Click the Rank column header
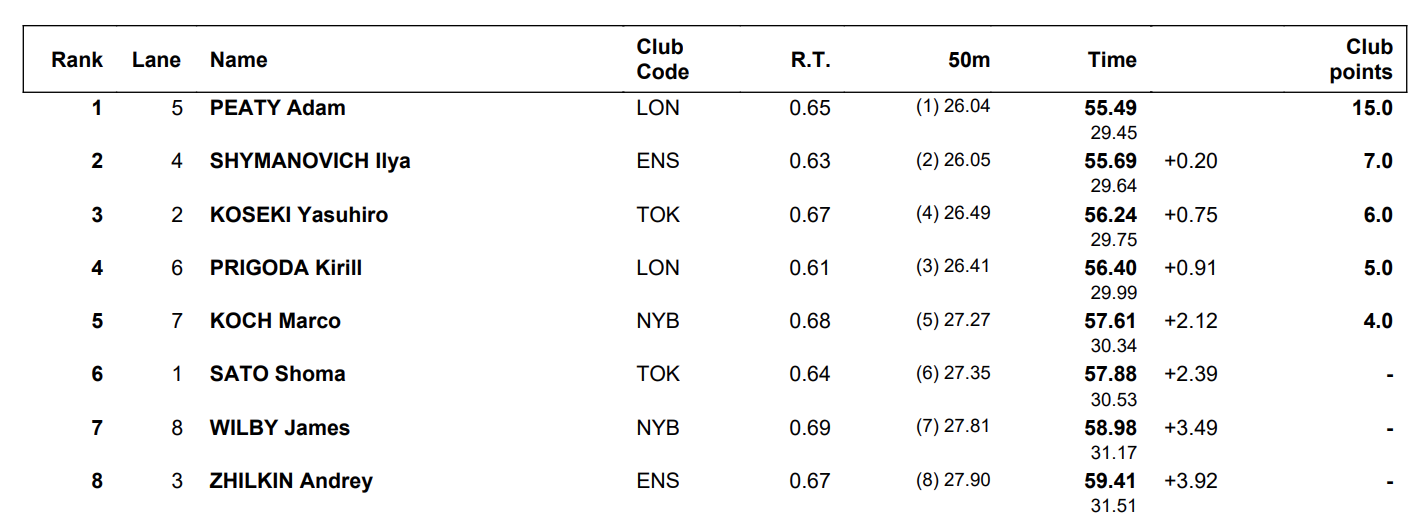The height and width of the screenshot is (518, 1426). (77, 60)
